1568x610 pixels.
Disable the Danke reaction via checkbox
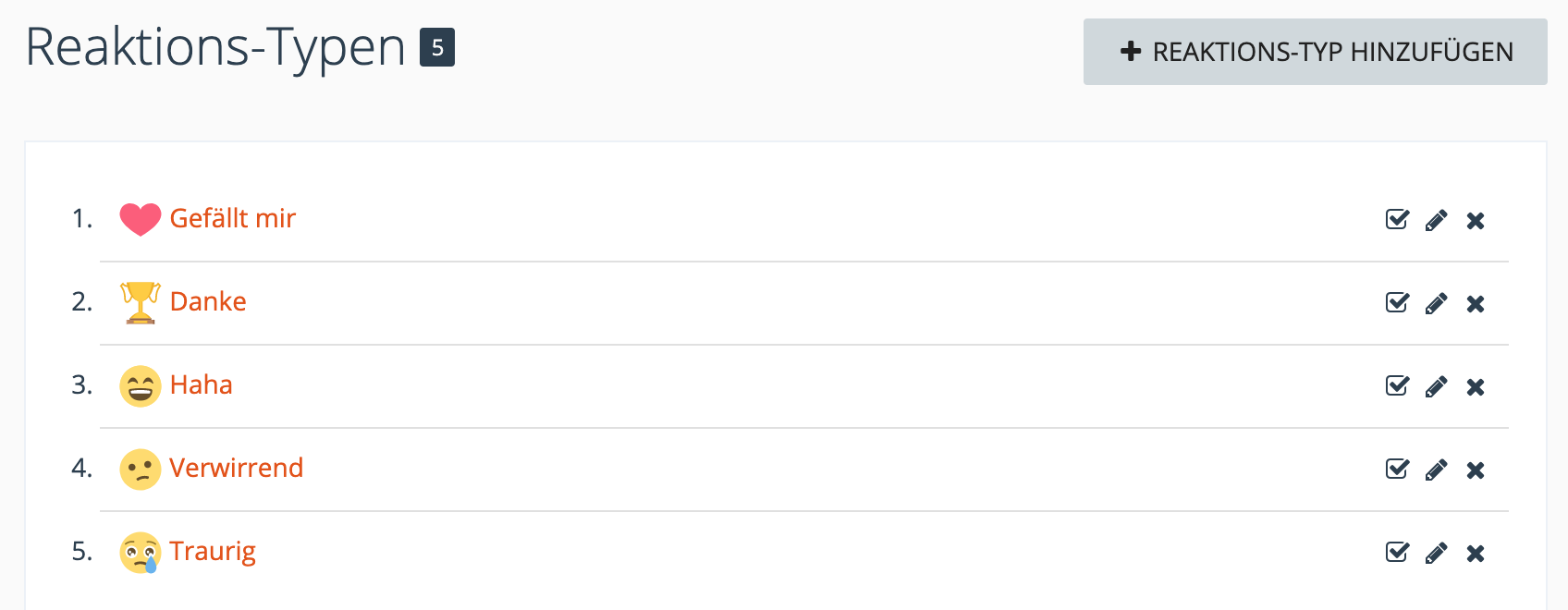(x=1397, y=302)
